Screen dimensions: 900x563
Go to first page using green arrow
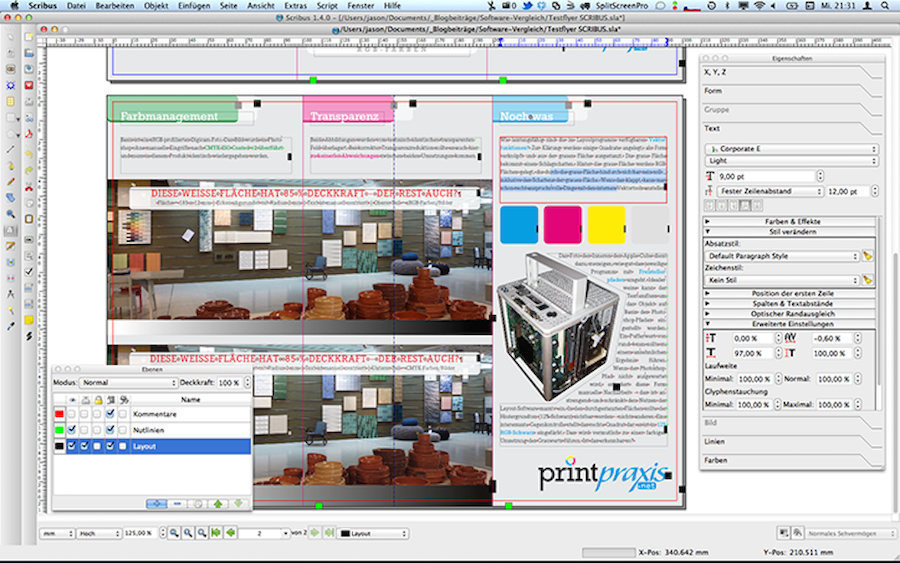tap(216, 534)
